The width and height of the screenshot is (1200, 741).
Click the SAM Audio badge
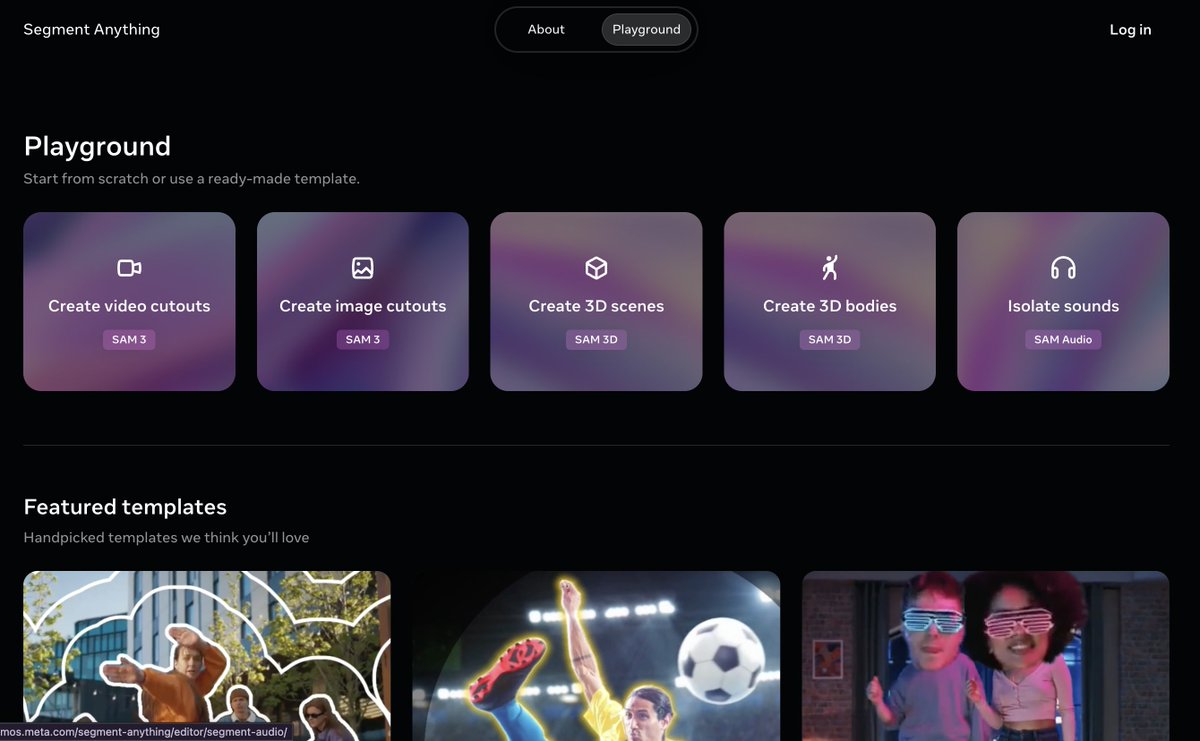(x=1063, y=340)
